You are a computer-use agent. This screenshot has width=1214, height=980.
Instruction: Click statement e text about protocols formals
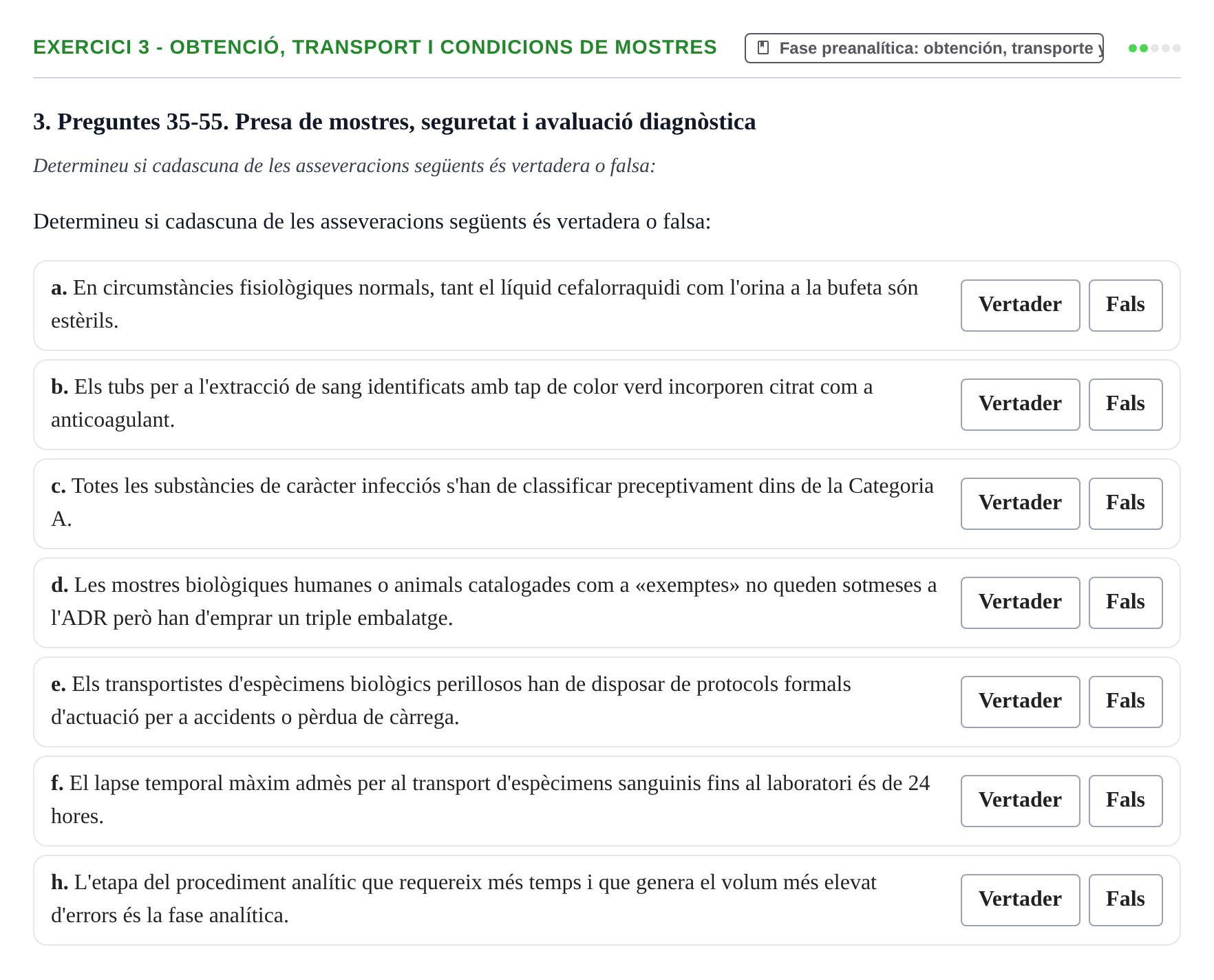[x=451, y=701]
